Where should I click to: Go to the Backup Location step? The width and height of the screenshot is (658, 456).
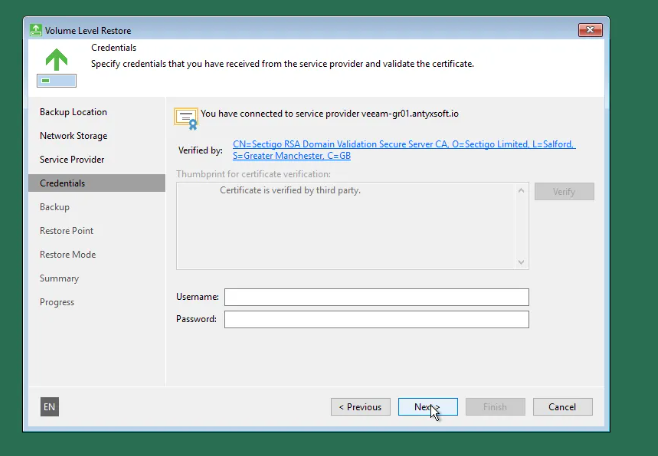tap(73, 112)
